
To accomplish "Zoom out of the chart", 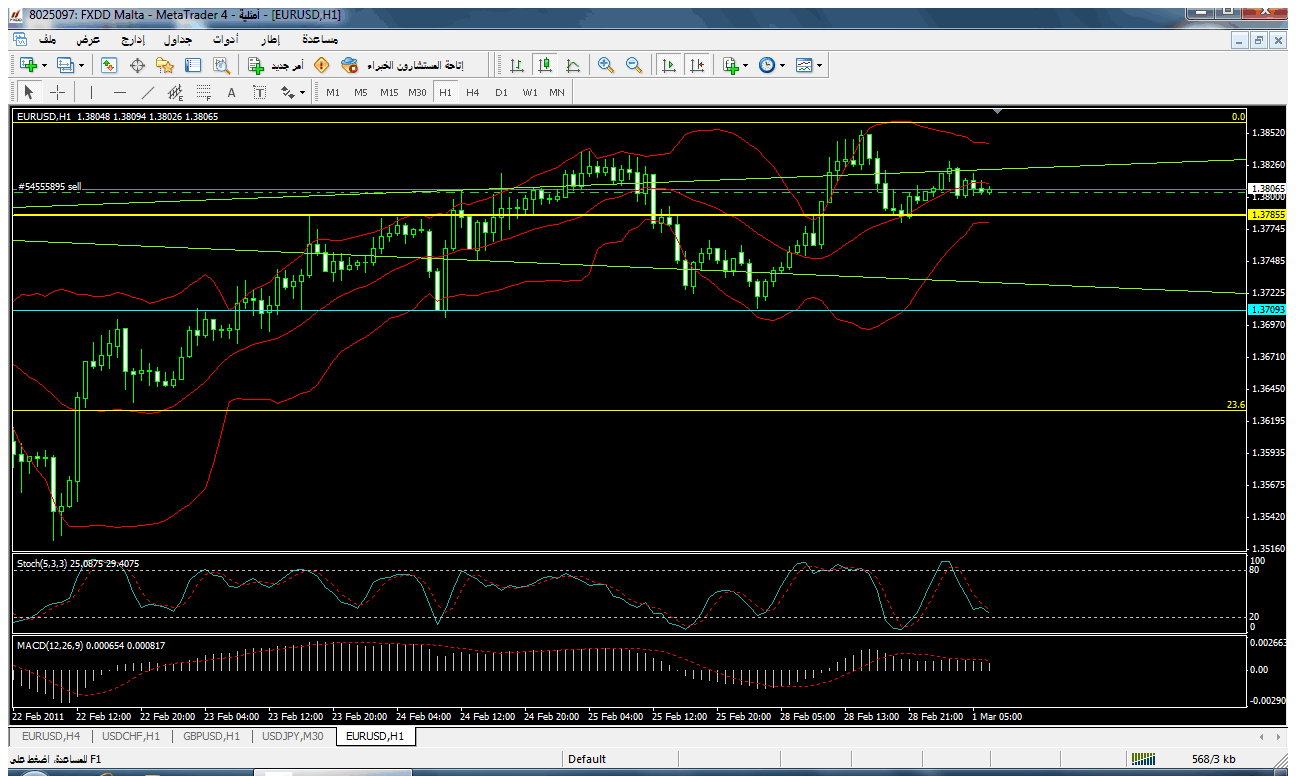I will pyautogui.click(x=633, y=65).
